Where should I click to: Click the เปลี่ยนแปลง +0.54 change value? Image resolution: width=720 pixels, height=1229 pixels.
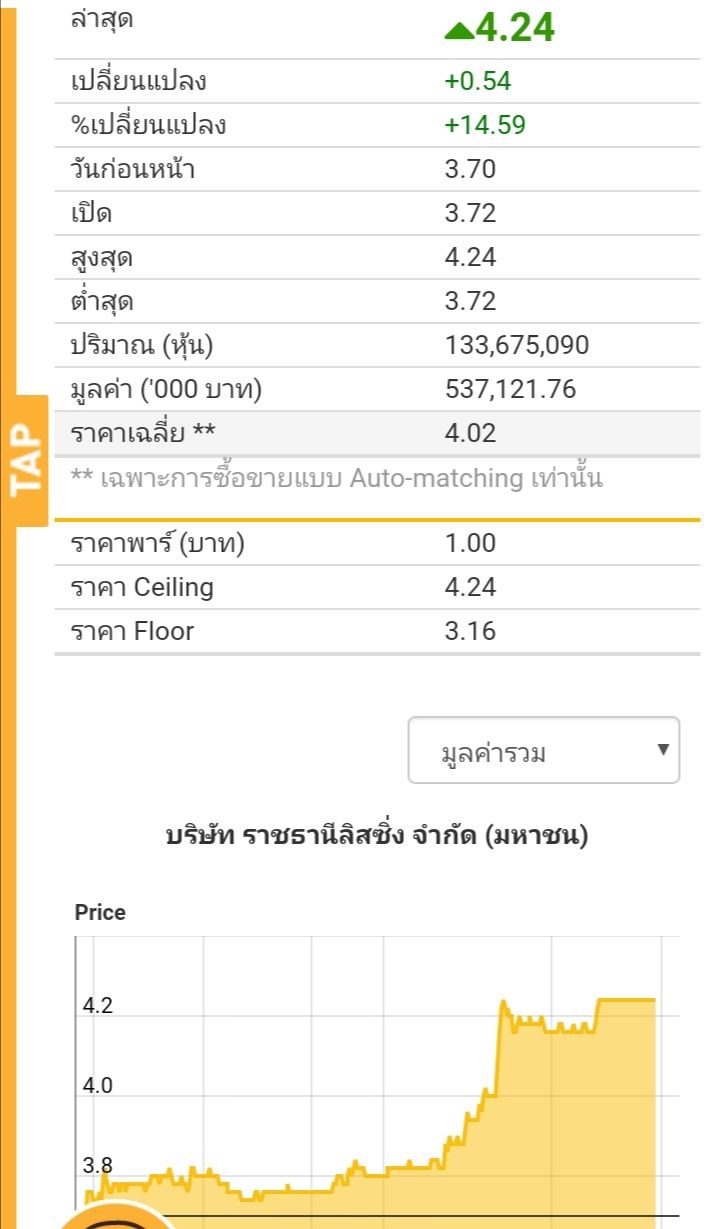478,81
